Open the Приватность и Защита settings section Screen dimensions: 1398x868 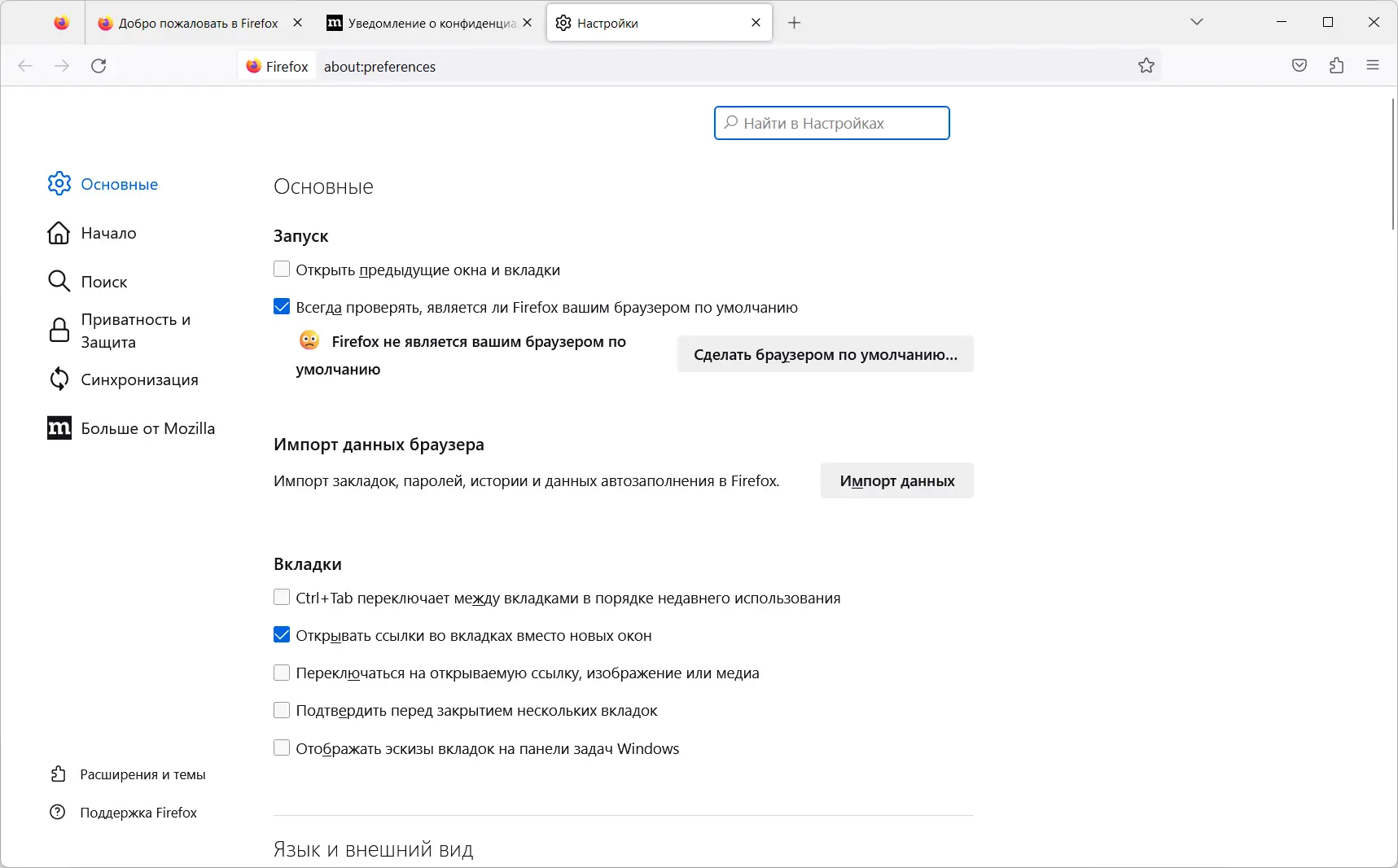(x=134, y=331)
